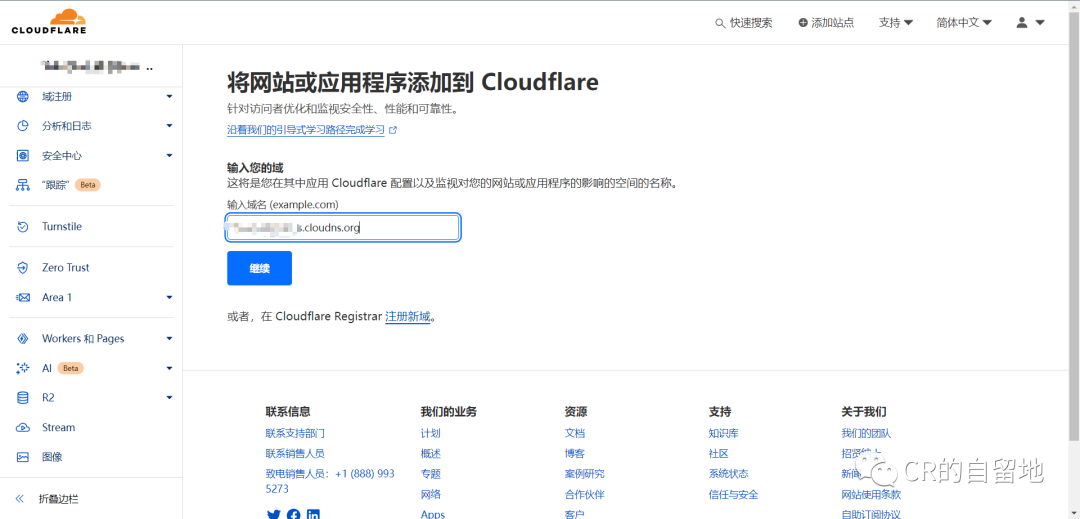This screenshot has width=1080, height=519.
Task: Select 图像 in the sidebar
Action: point(52,457)
